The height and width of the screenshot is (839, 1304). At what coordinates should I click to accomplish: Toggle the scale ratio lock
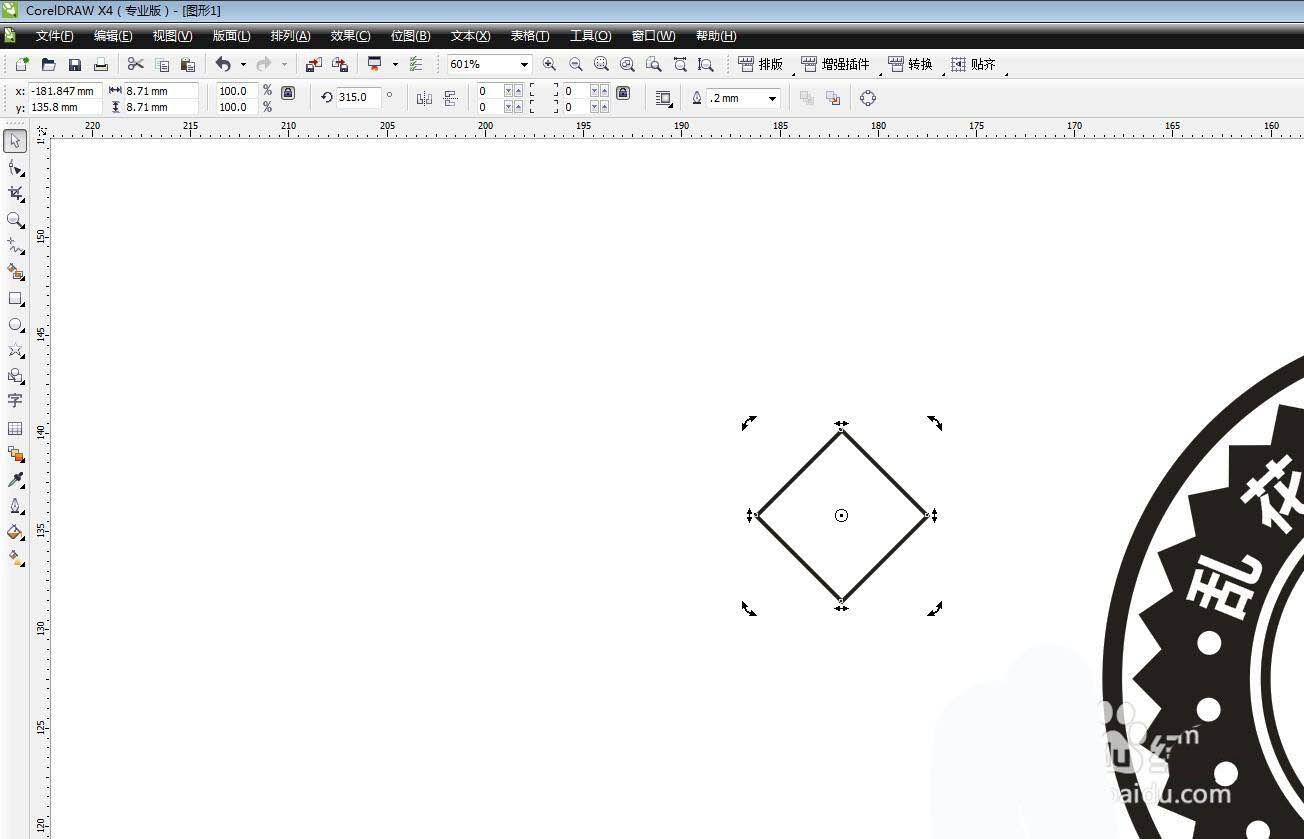pyautogui.click(x=288, y=93)
